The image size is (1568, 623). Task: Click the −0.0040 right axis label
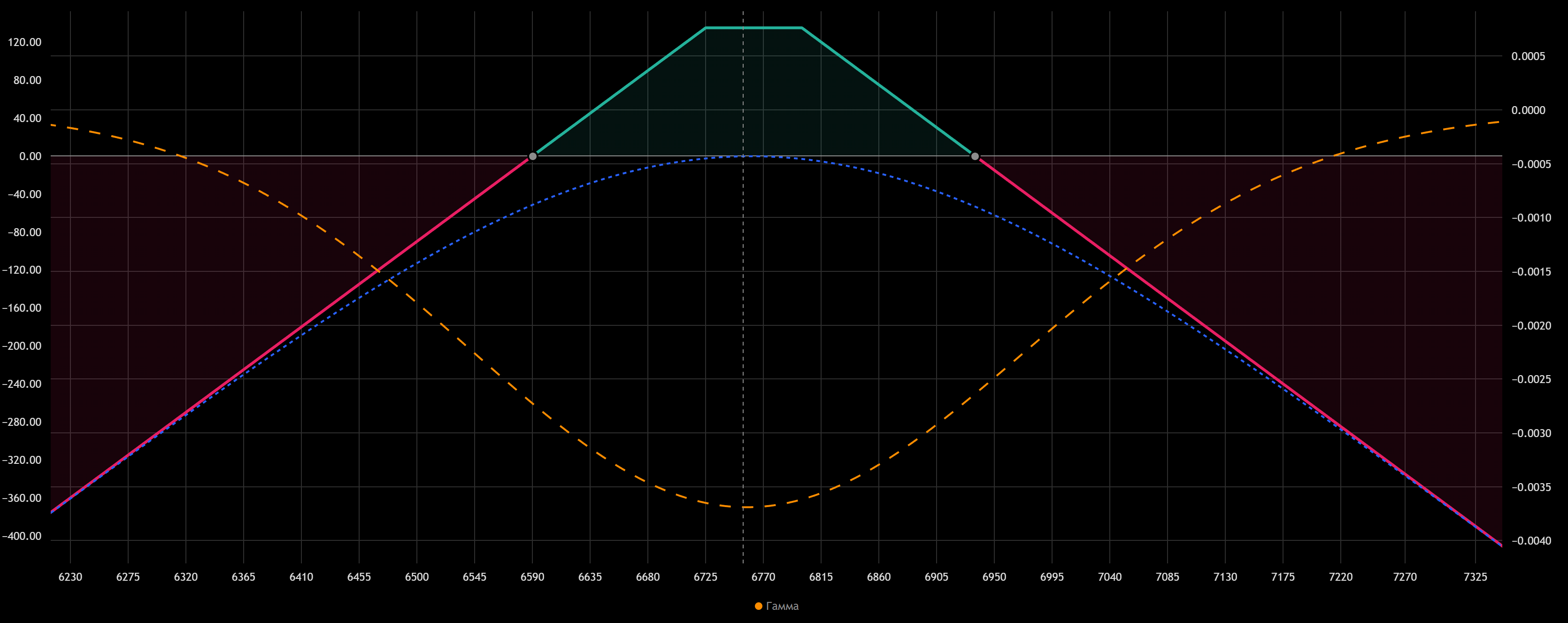(1531, 541)
